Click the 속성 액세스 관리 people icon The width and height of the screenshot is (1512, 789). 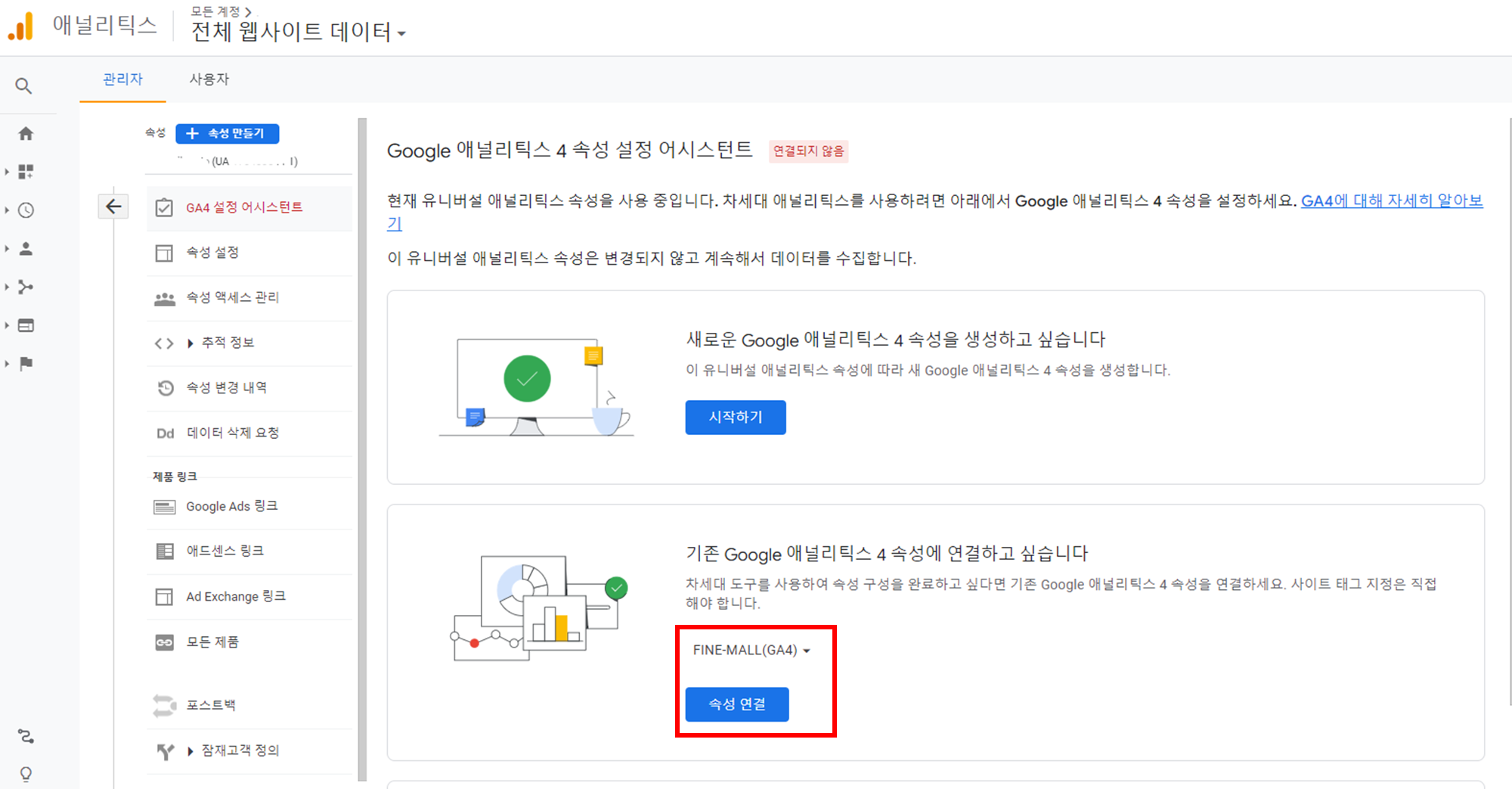click(164, 299)
